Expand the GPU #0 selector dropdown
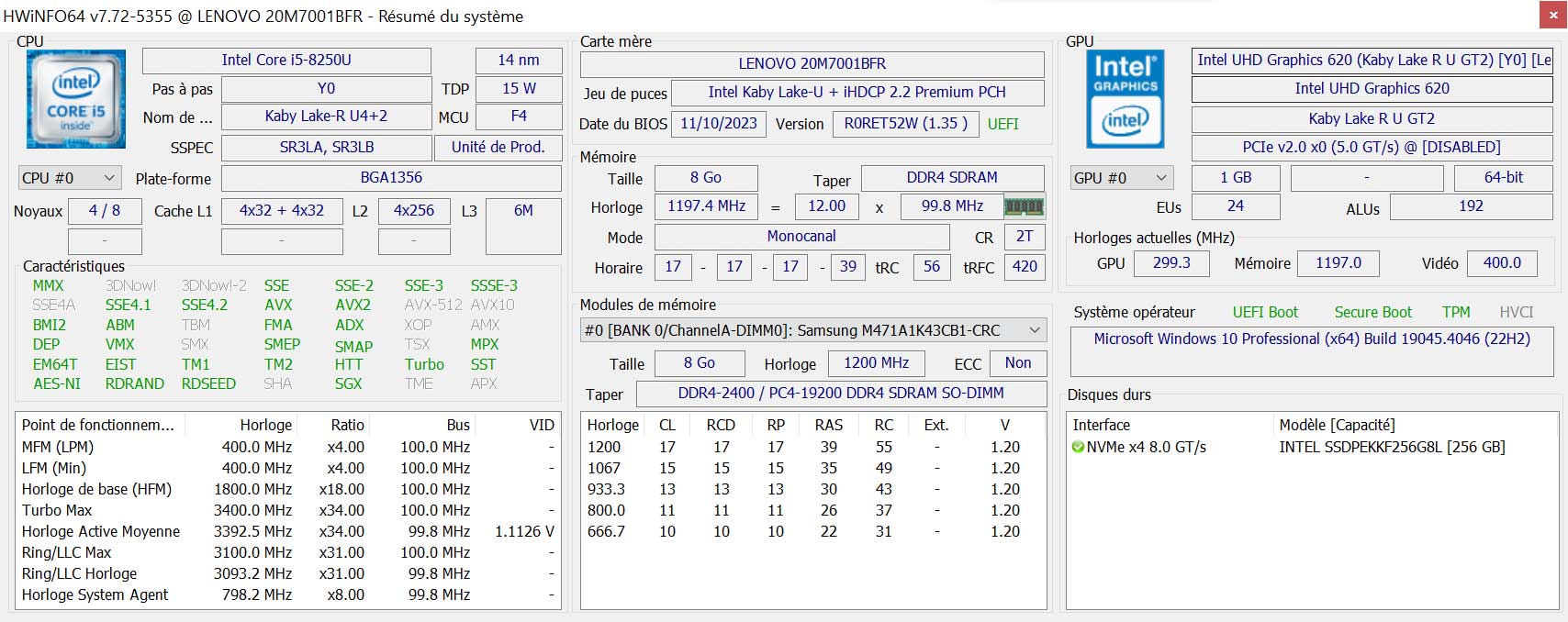The width and height of the screenshot is (1568, 622). coord(1121,178)
